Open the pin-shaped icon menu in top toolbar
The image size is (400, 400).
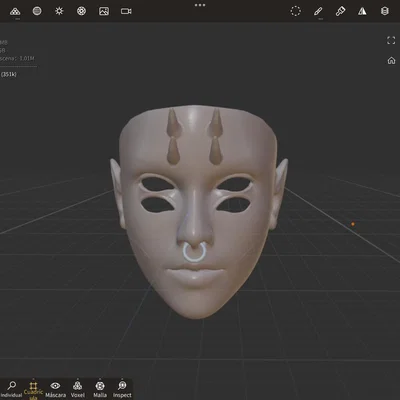pos(340,11)
